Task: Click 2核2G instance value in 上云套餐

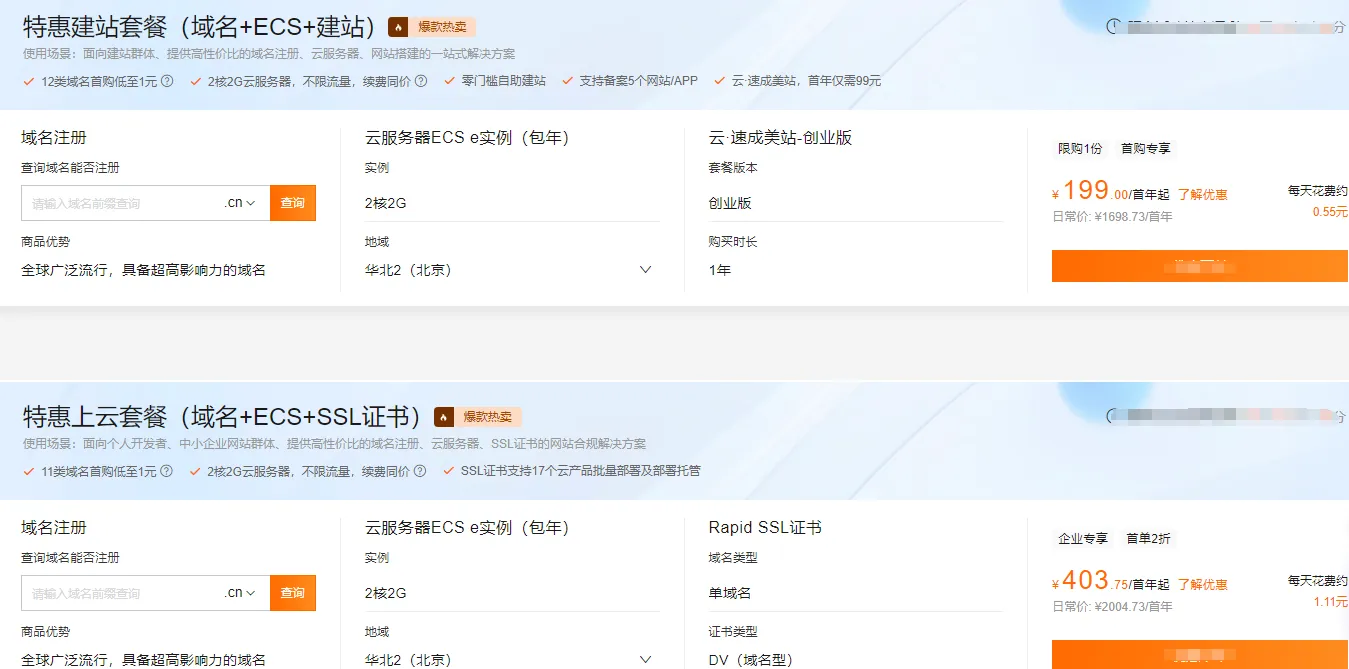Action: [385, 593]
